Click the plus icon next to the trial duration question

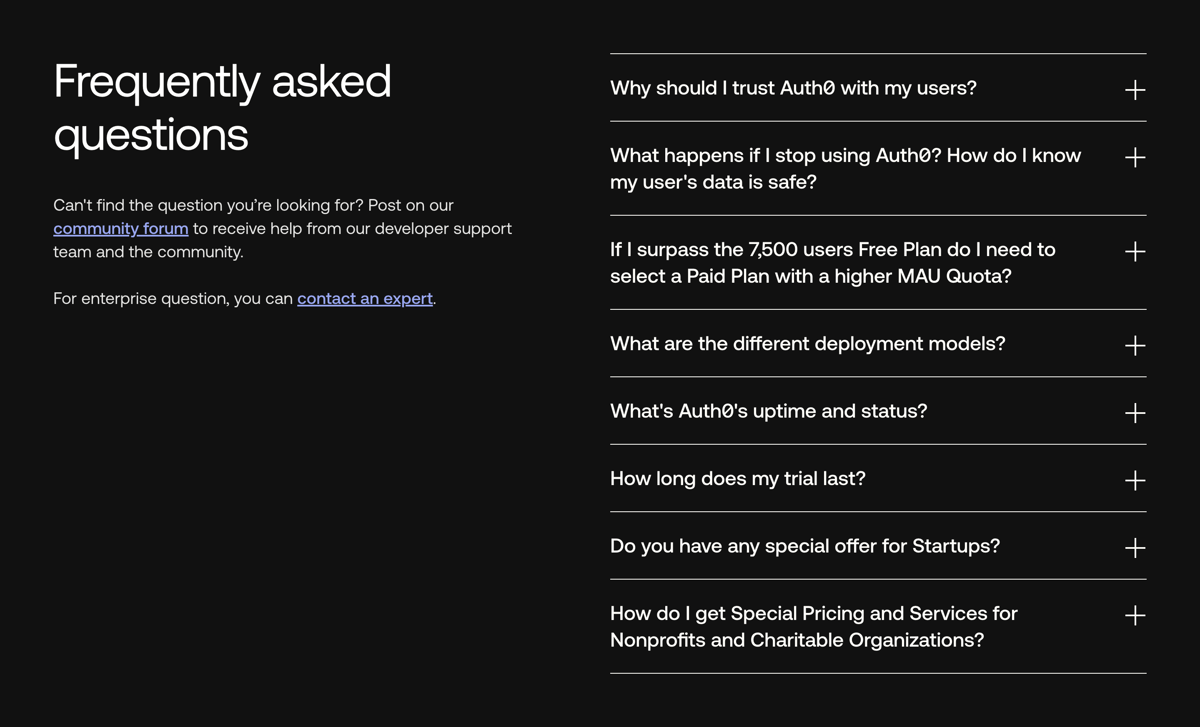(1135, 480)
